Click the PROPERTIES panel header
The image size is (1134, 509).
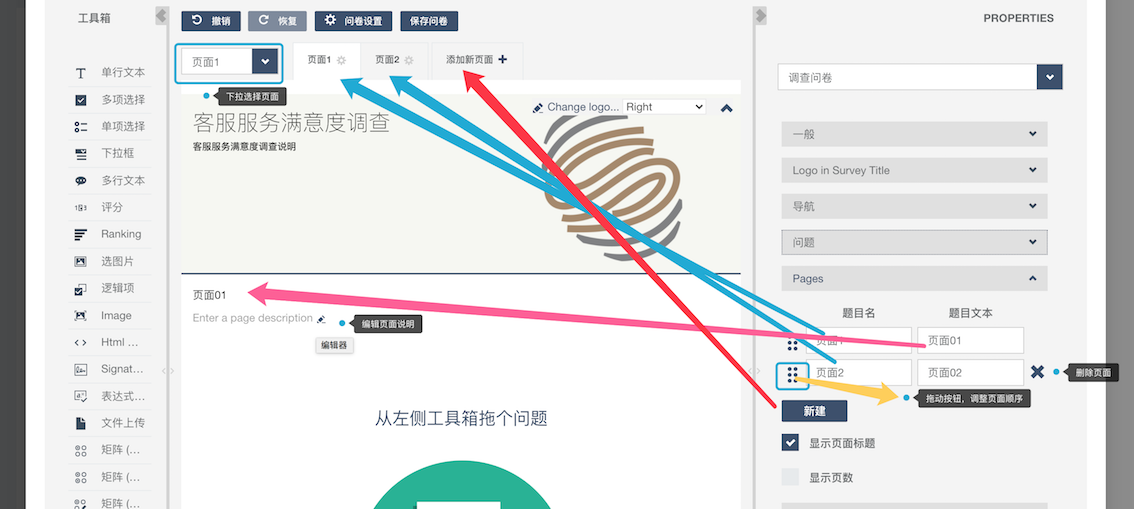(x=1018, y=19)
